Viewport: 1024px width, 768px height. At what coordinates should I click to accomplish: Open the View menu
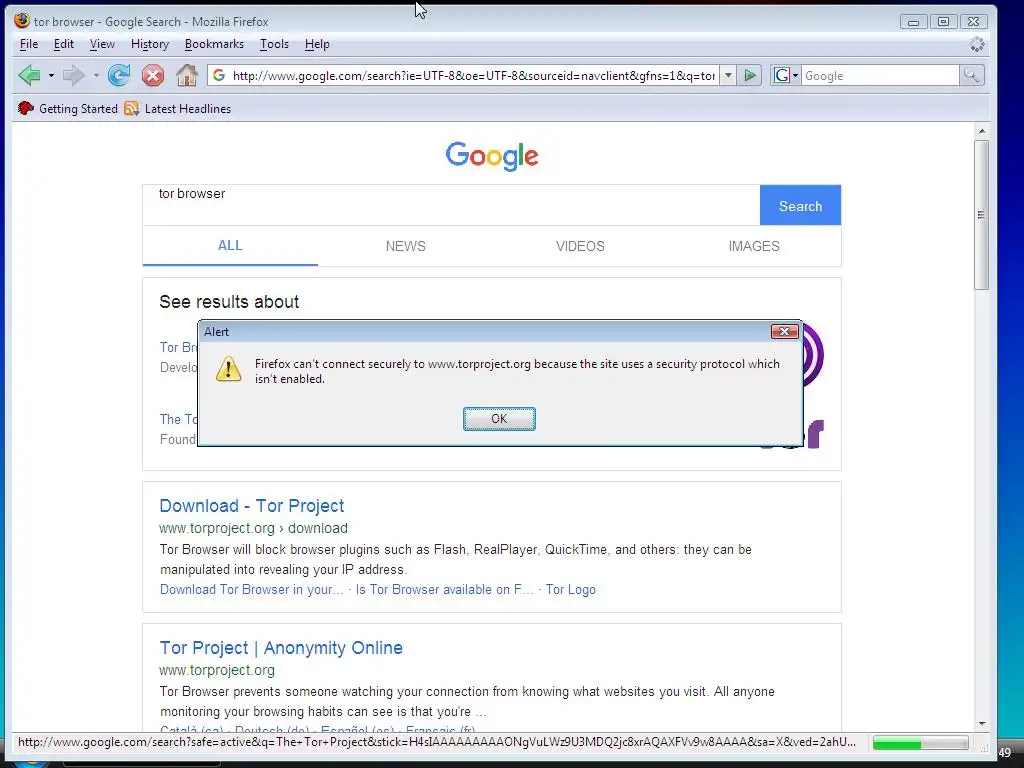(x=102, y=44)
